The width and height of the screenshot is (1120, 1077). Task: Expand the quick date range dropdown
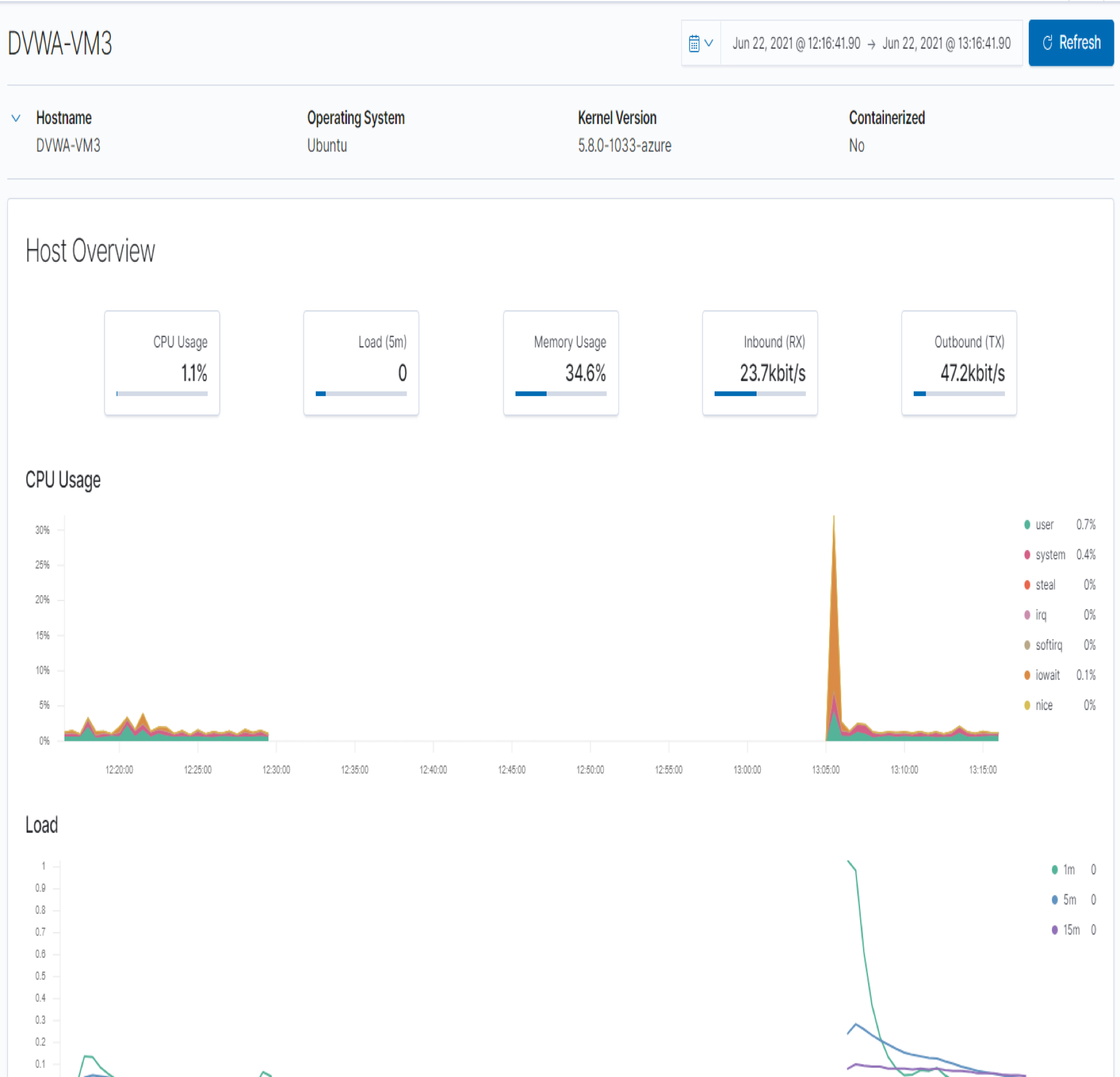point(709,43)
